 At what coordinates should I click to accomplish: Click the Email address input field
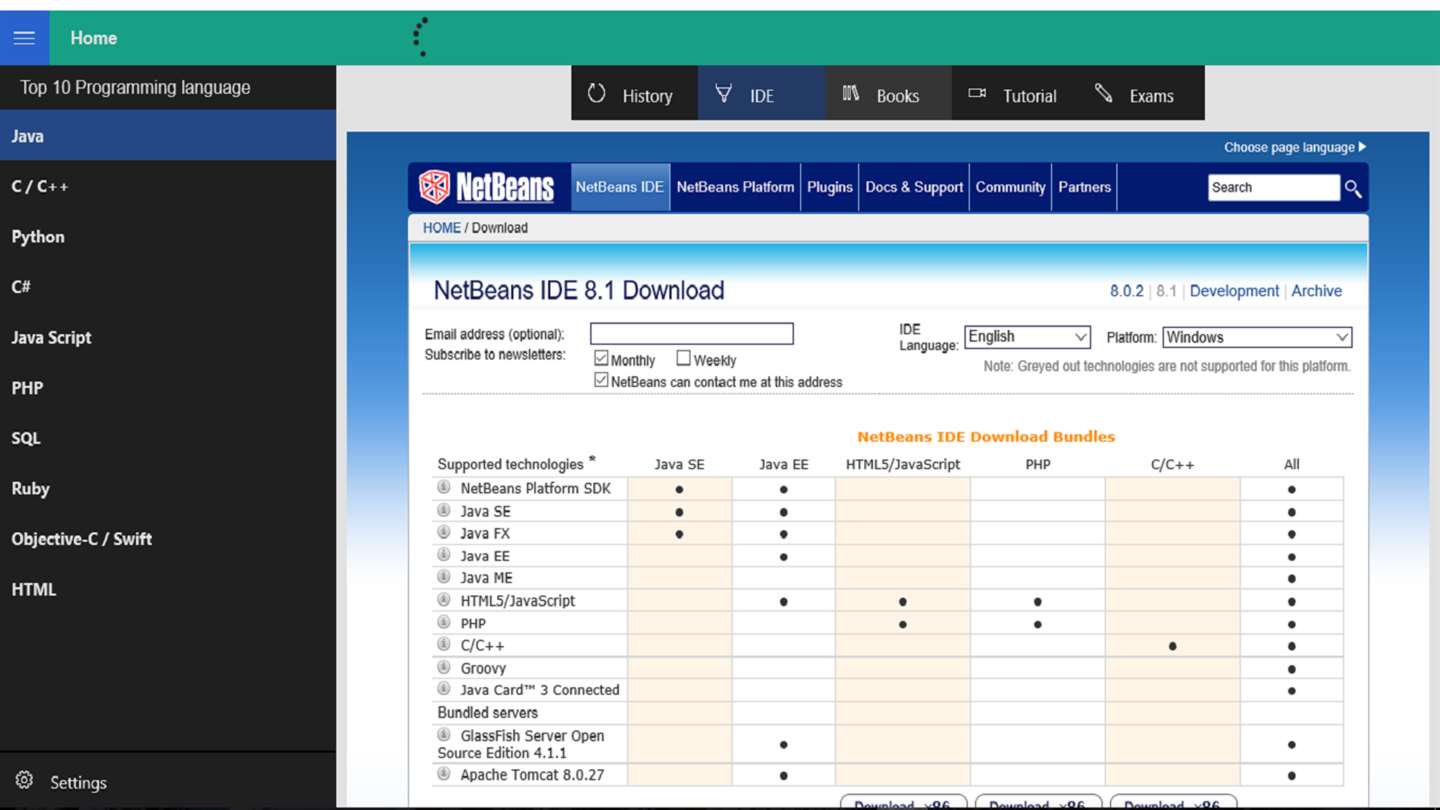[691, 333]
